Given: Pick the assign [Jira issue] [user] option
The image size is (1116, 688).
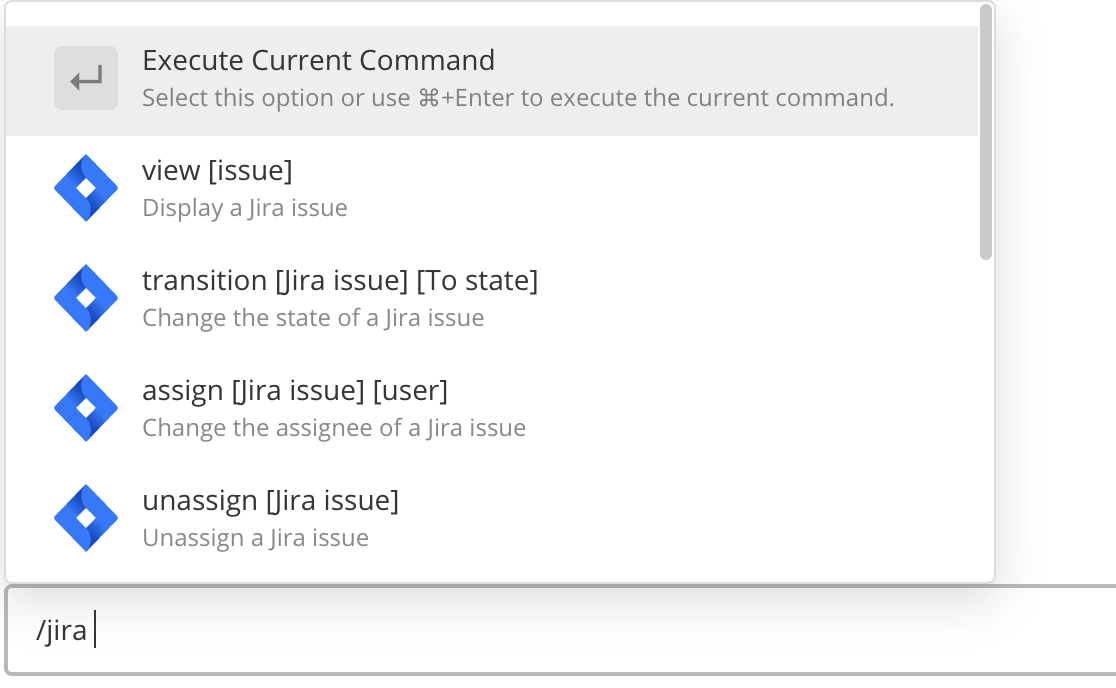Looking at the screenshot, I should click(x=296, y=390).
